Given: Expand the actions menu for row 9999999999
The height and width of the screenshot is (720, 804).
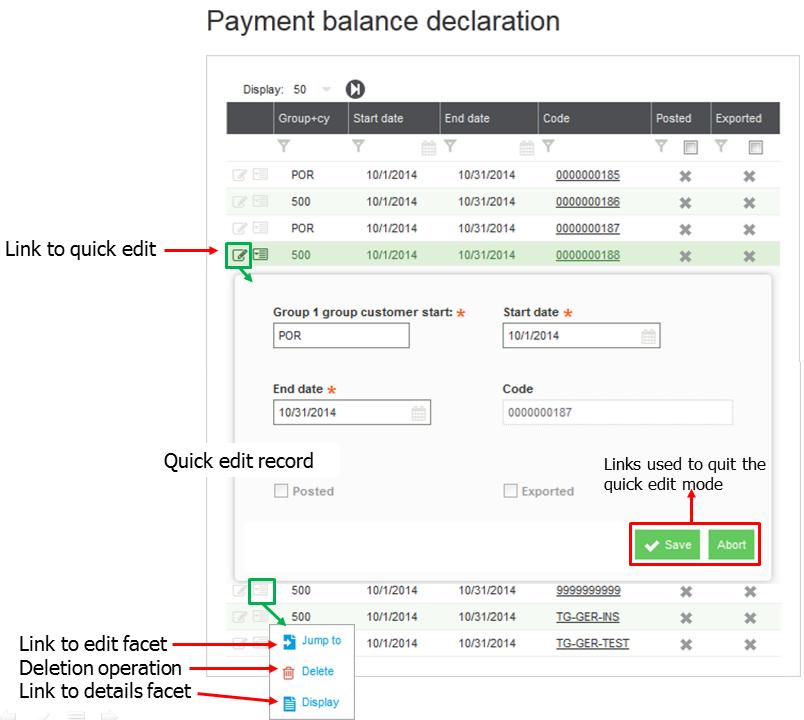Looking at the screenshot, I should tap(260, 591).
